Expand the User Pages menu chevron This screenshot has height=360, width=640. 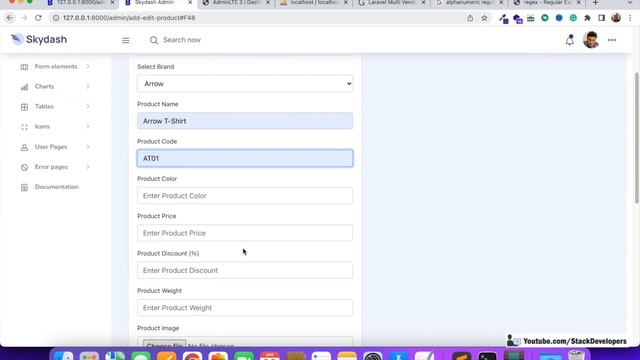(88, 147)
